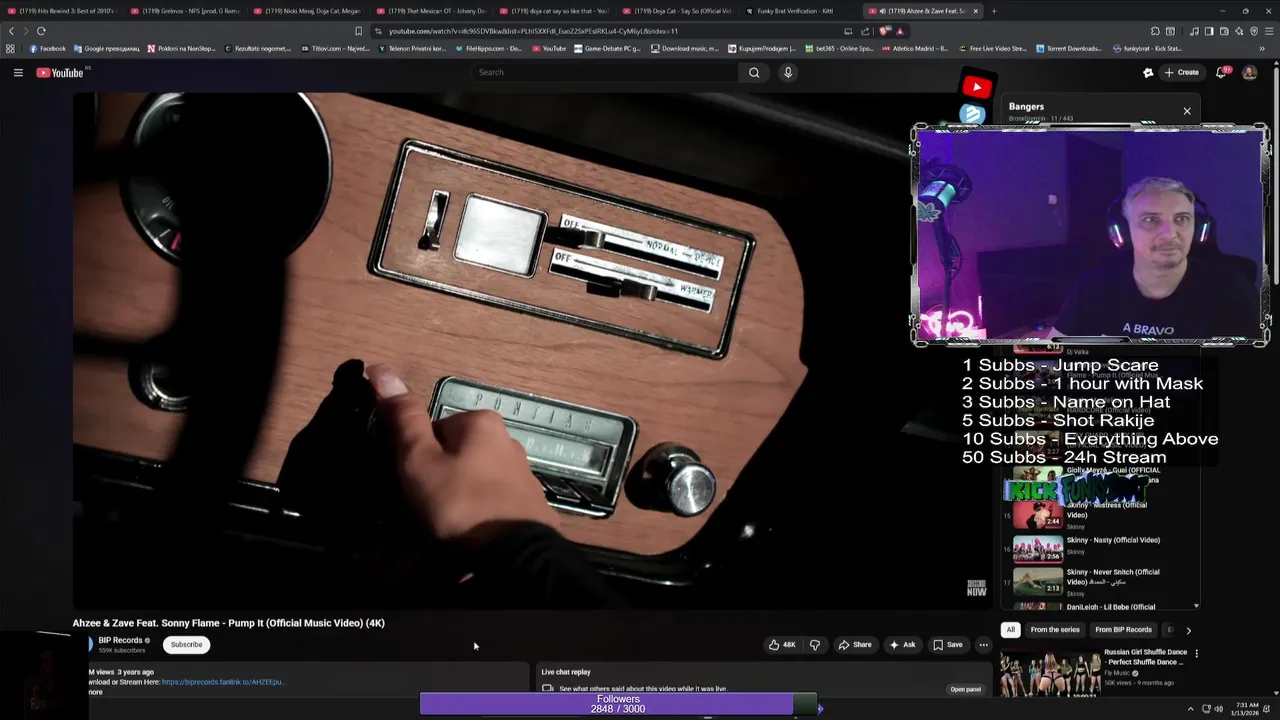Like the video with 48K thumbs up
The image size is (1280, 720).
(782, 645)
